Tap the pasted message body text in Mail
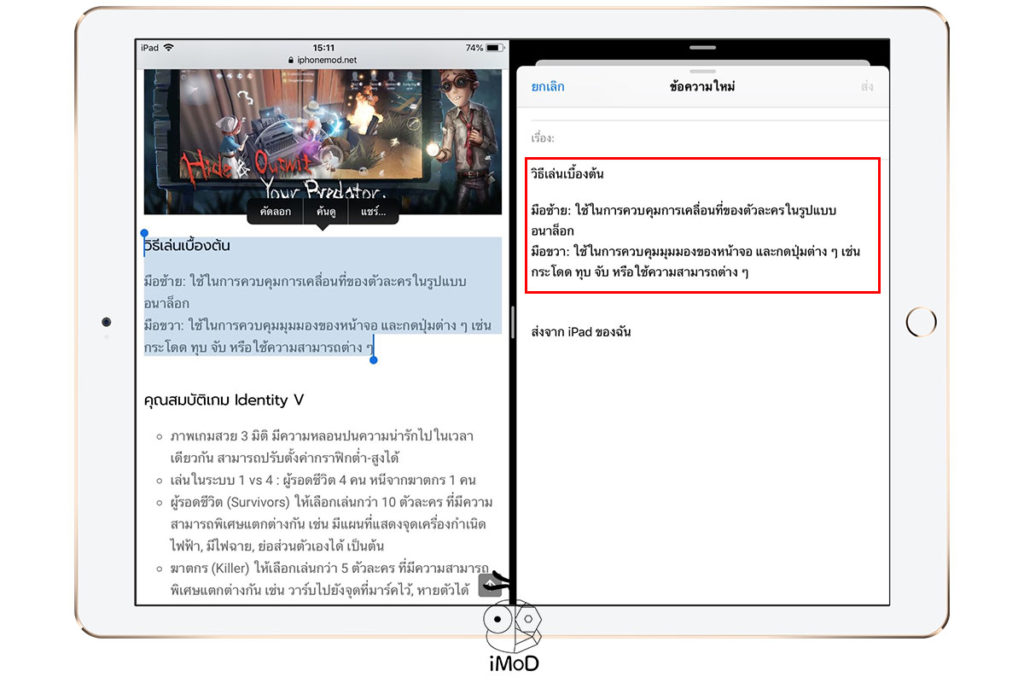 tap(700, 230)
